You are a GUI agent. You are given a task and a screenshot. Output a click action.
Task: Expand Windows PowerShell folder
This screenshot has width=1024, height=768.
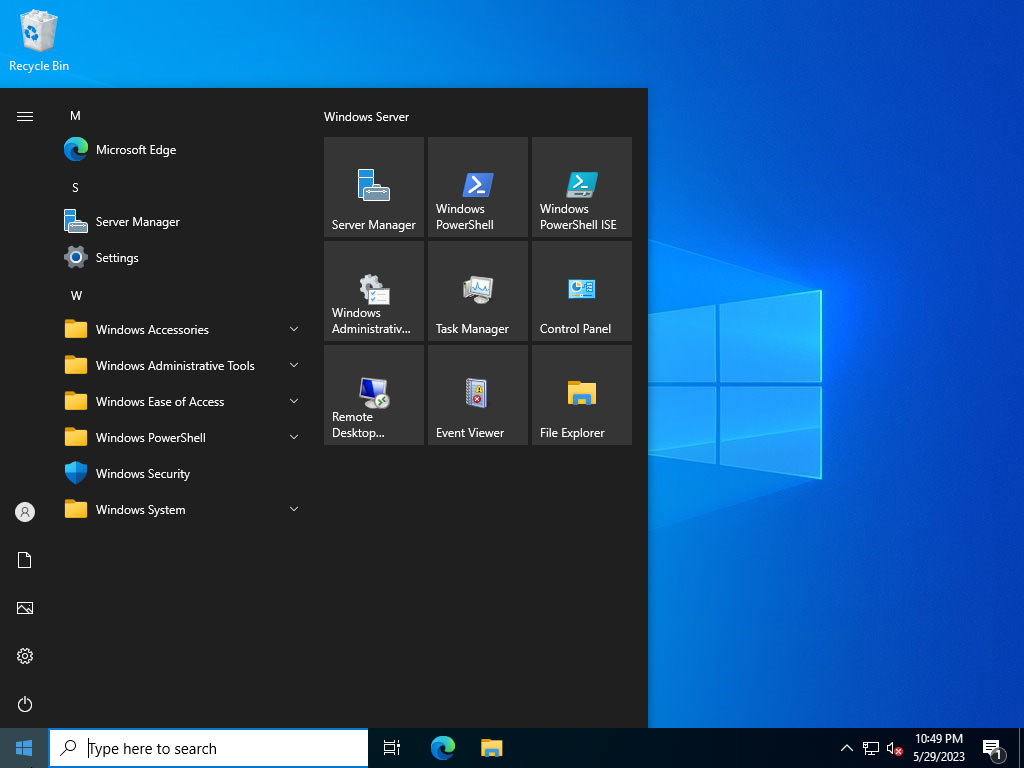[x=183, y=437]
